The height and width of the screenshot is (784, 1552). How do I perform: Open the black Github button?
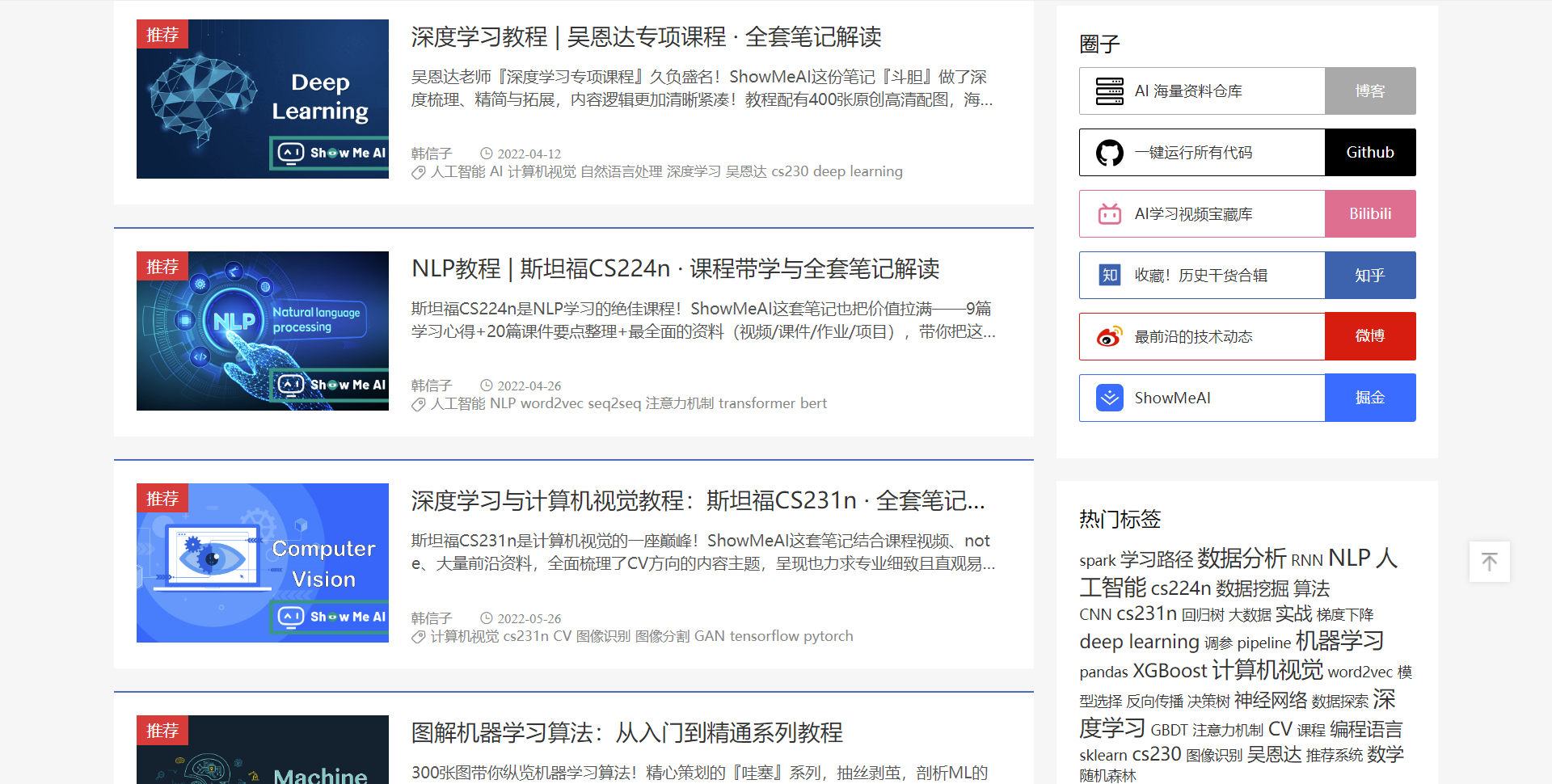[x=1369, y=153]
